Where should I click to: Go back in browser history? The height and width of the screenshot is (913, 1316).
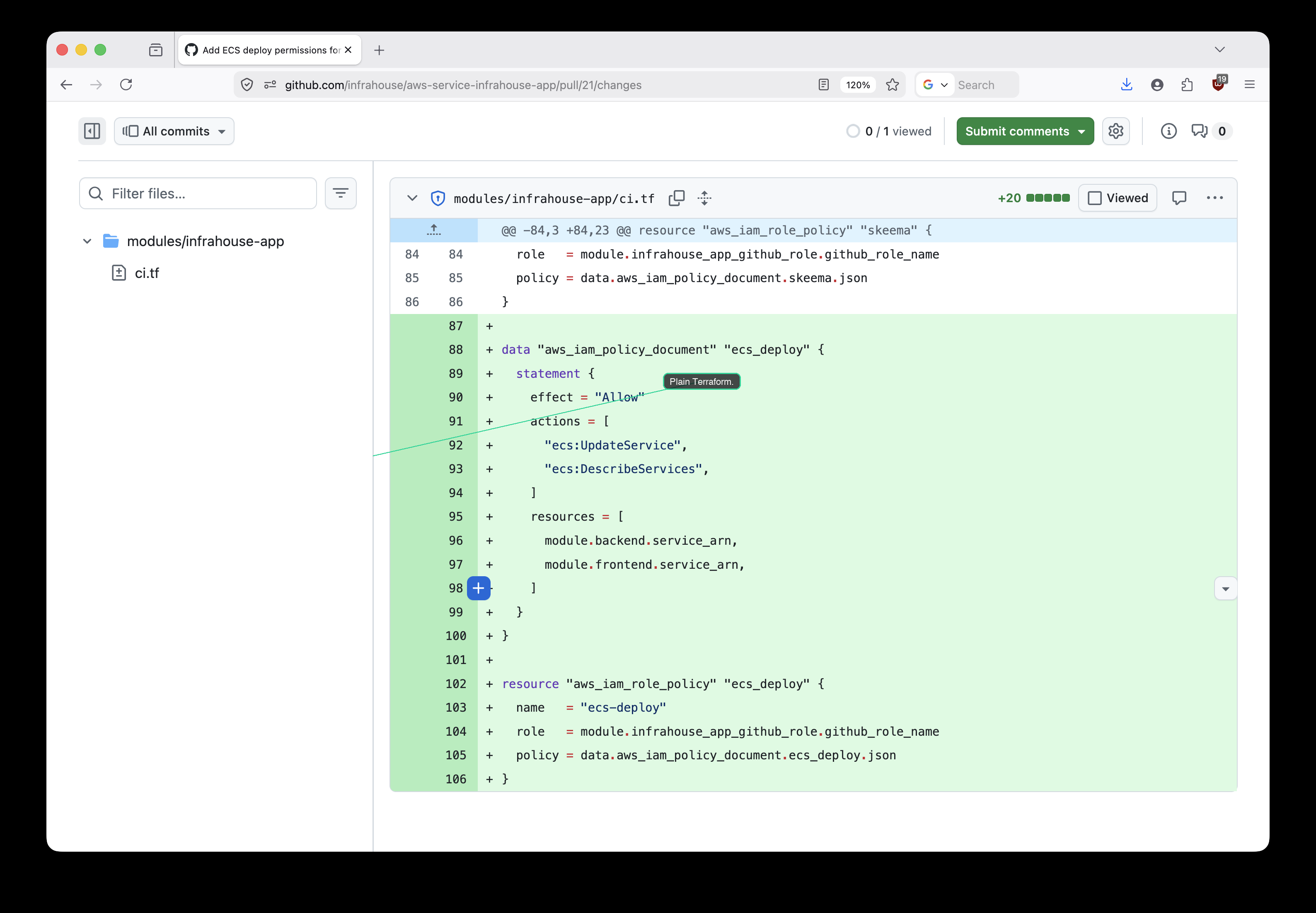point(66,85)
